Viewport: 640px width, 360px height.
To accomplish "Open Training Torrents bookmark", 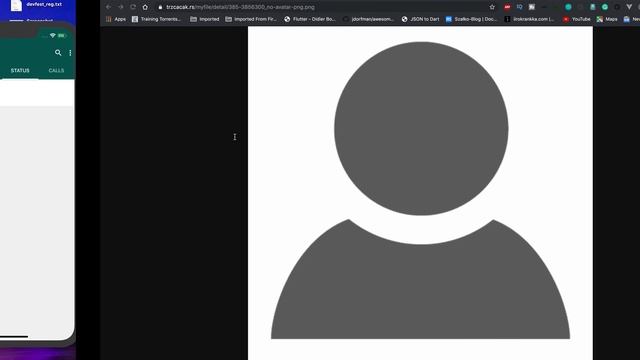I will (156, 19).
